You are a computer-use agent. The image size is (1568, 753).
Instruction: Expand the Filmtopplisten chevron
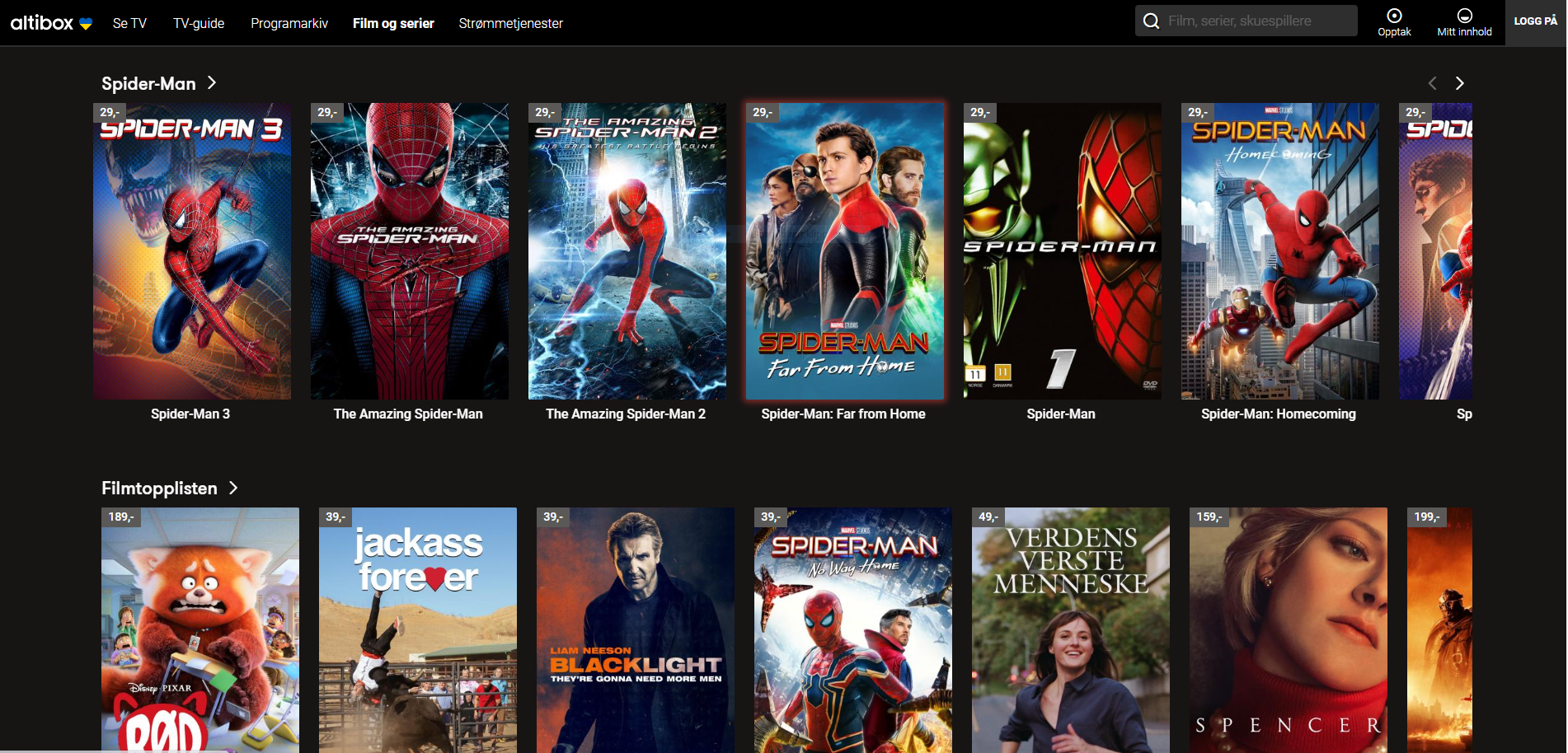click(233, 489)
